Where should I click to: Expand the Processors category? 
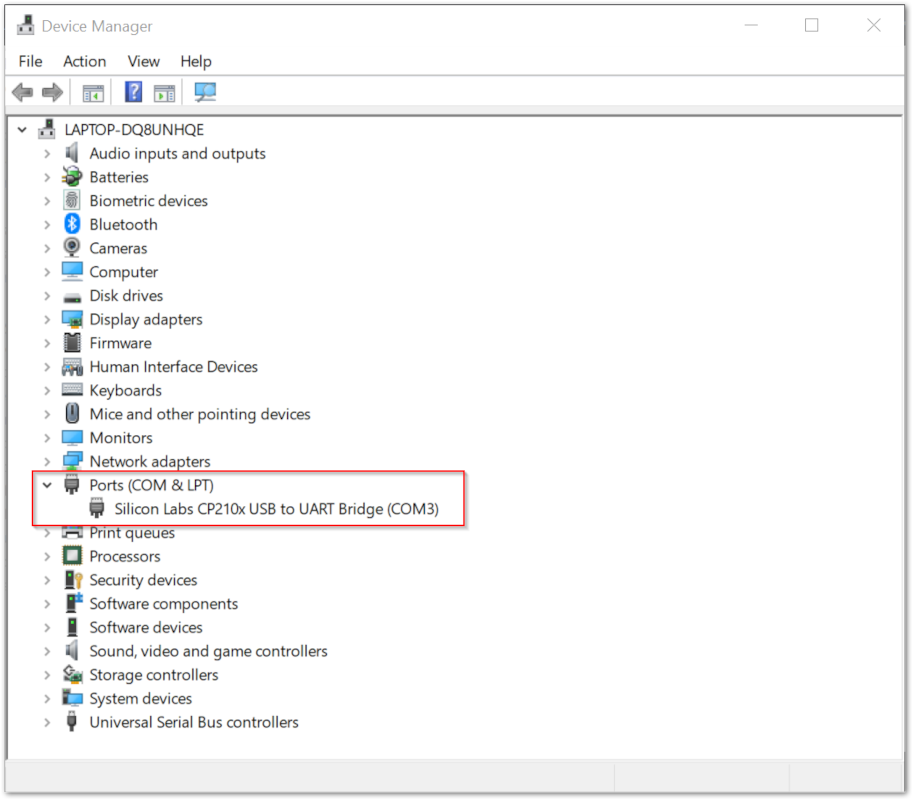[48, 556]
